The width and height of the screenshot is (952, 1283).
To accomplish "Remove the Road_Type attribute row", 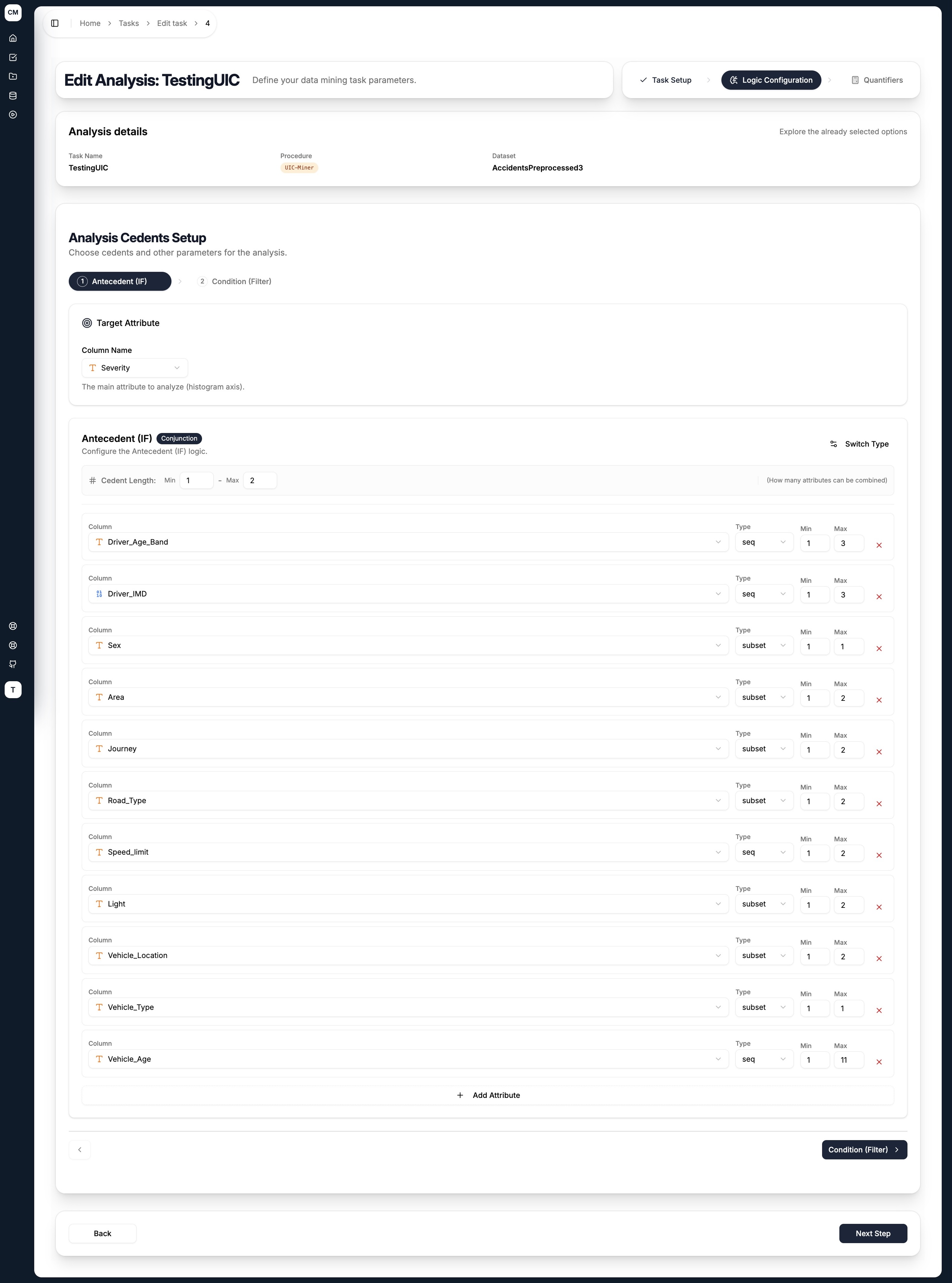I will tap(879, 804).
